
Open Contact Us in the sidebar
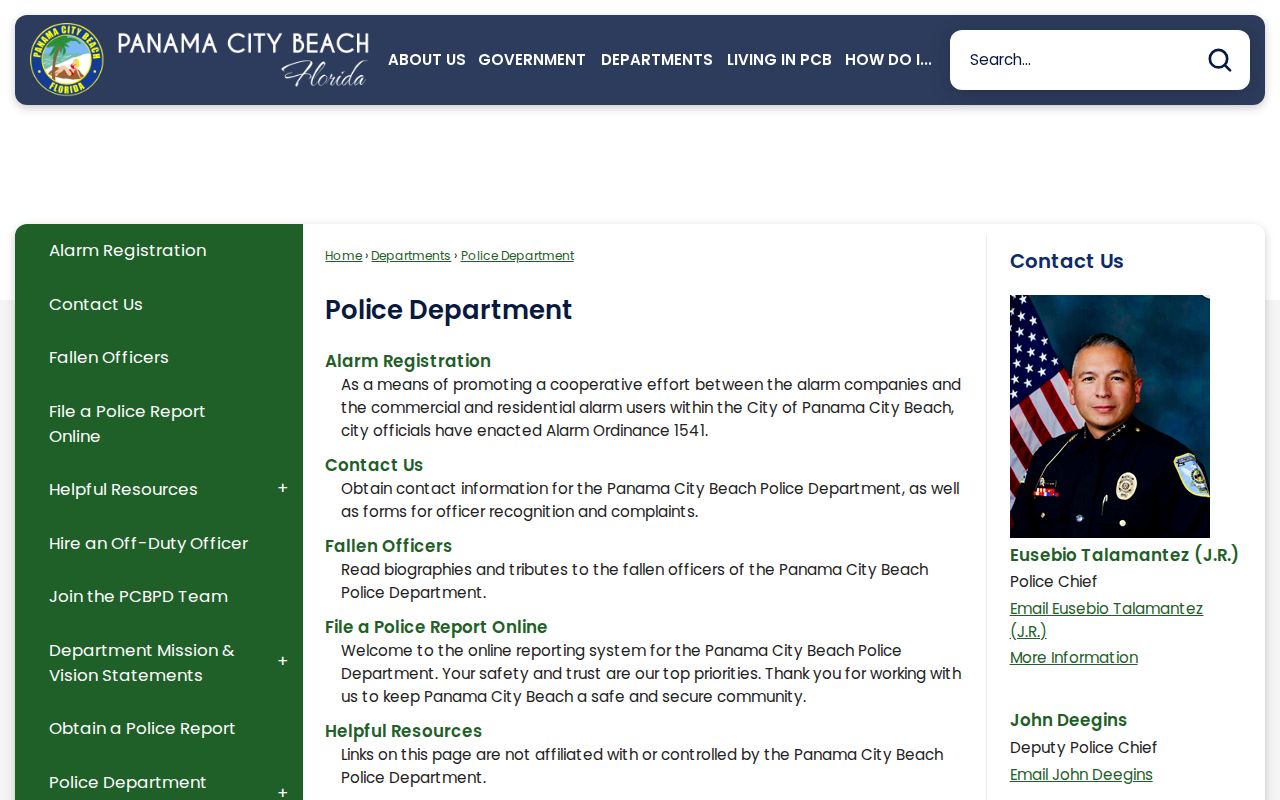(x=96, y=304)
